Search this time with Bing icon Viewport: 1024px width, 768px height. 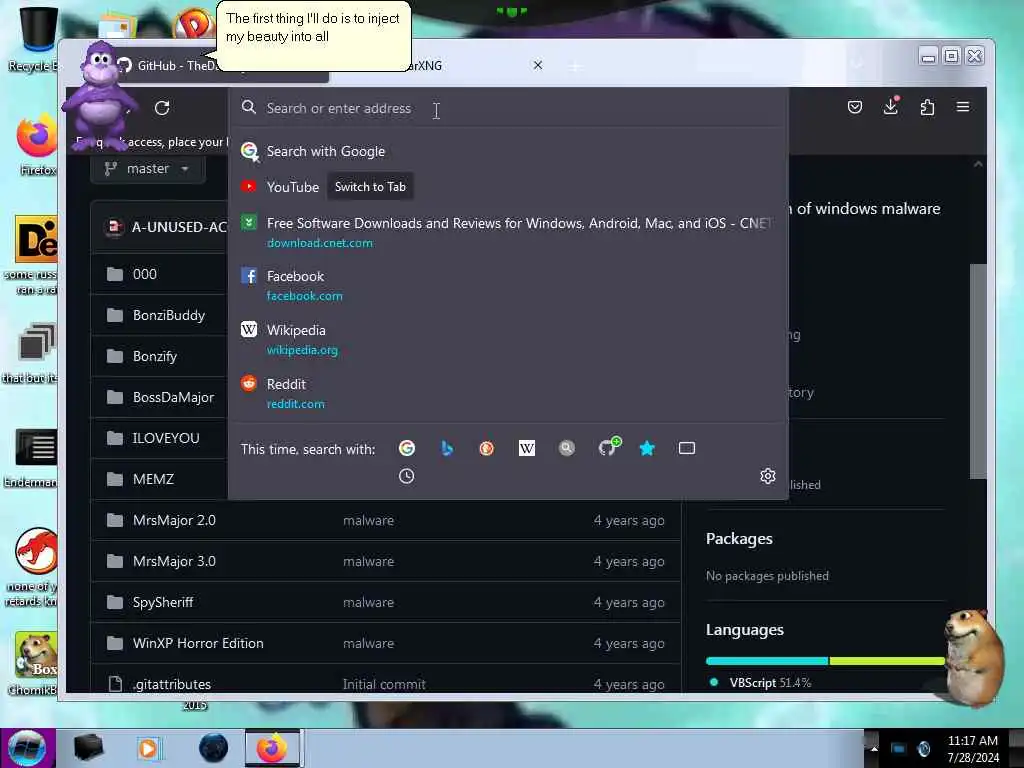coord(447,448)
